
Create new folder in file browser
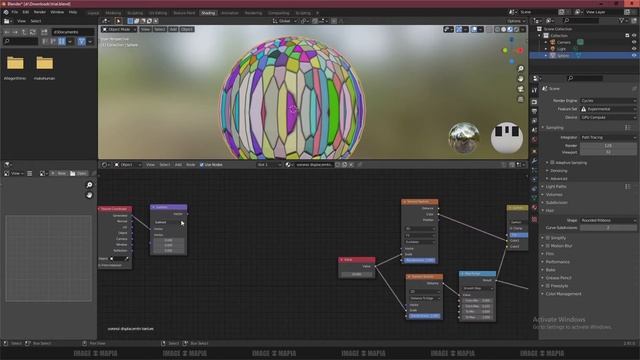(x=44, y=32)
